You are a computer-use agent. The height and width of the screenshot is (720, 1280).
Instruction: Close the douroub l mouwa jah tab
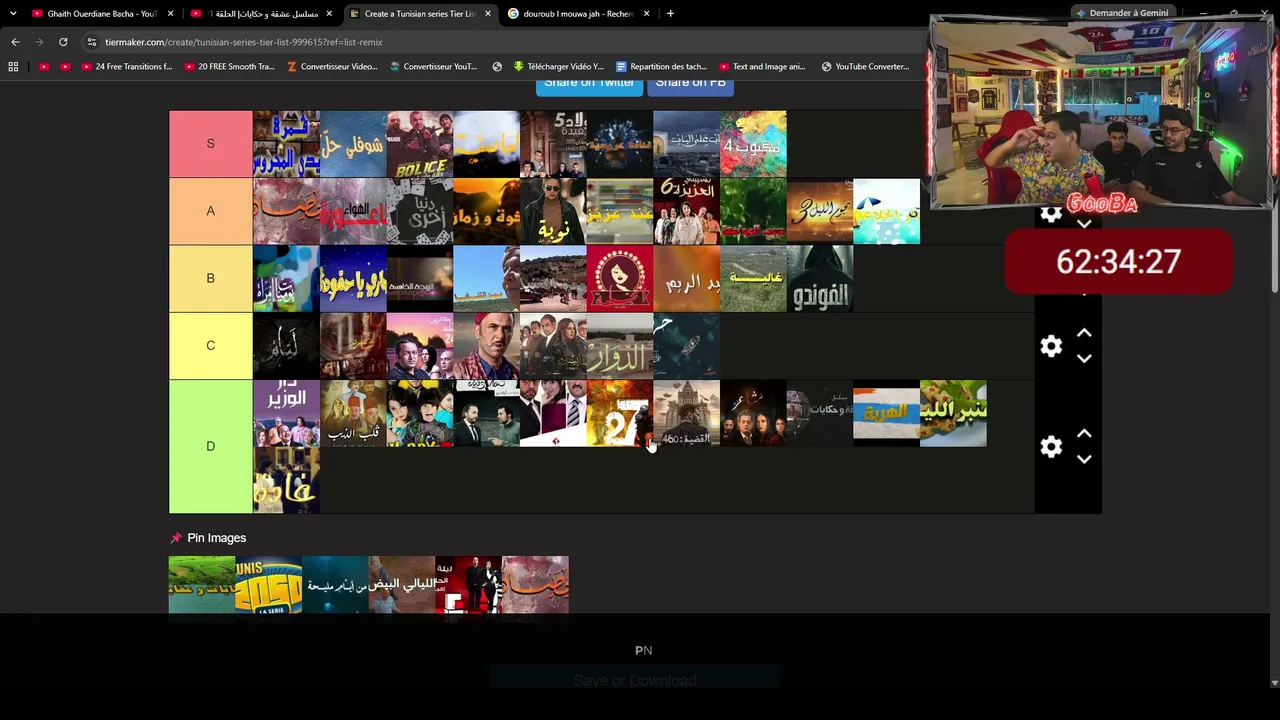[647, 14]
